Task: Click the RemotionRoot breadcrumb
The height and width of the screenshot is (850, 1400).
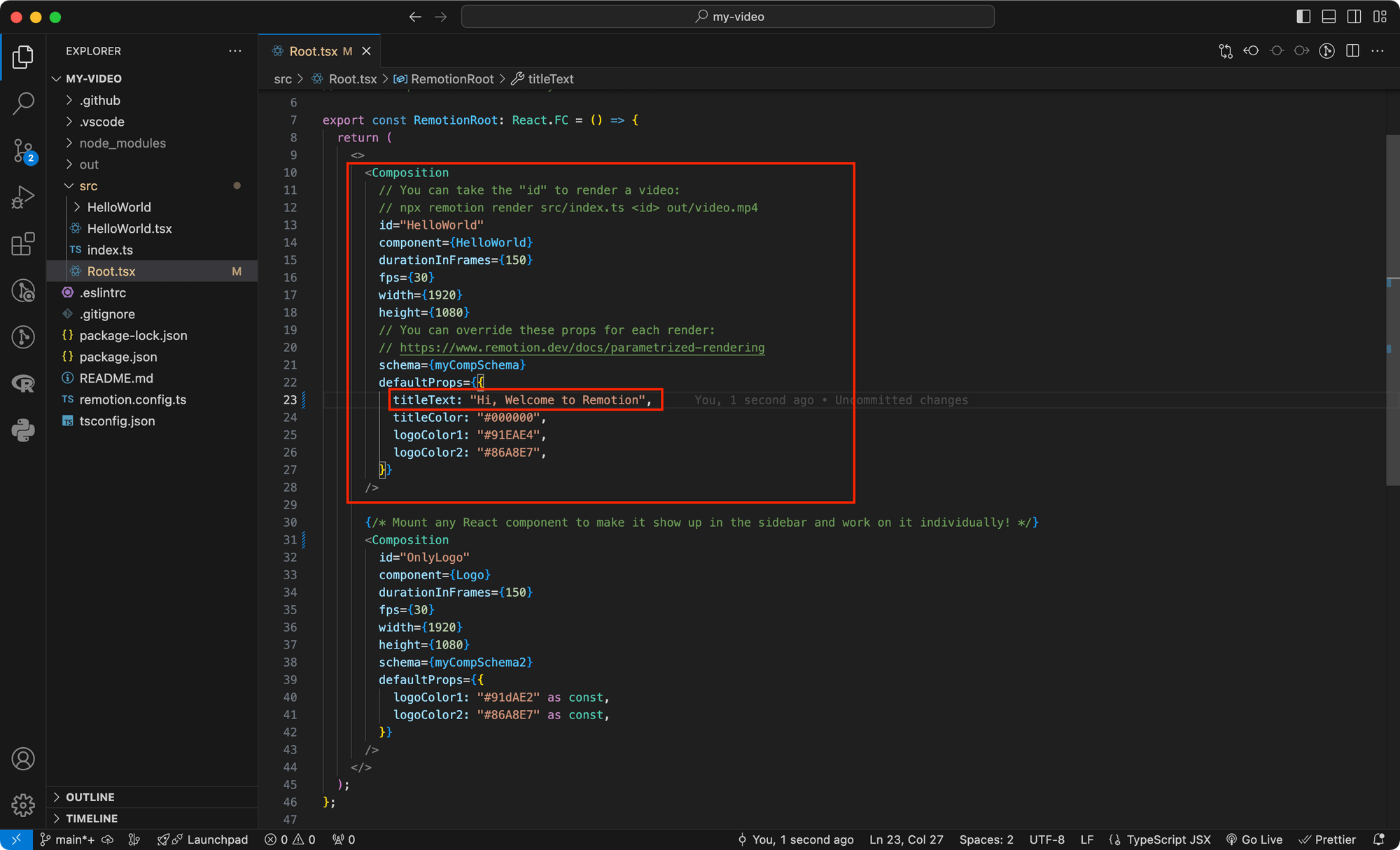Action: (x=451, y=79)
